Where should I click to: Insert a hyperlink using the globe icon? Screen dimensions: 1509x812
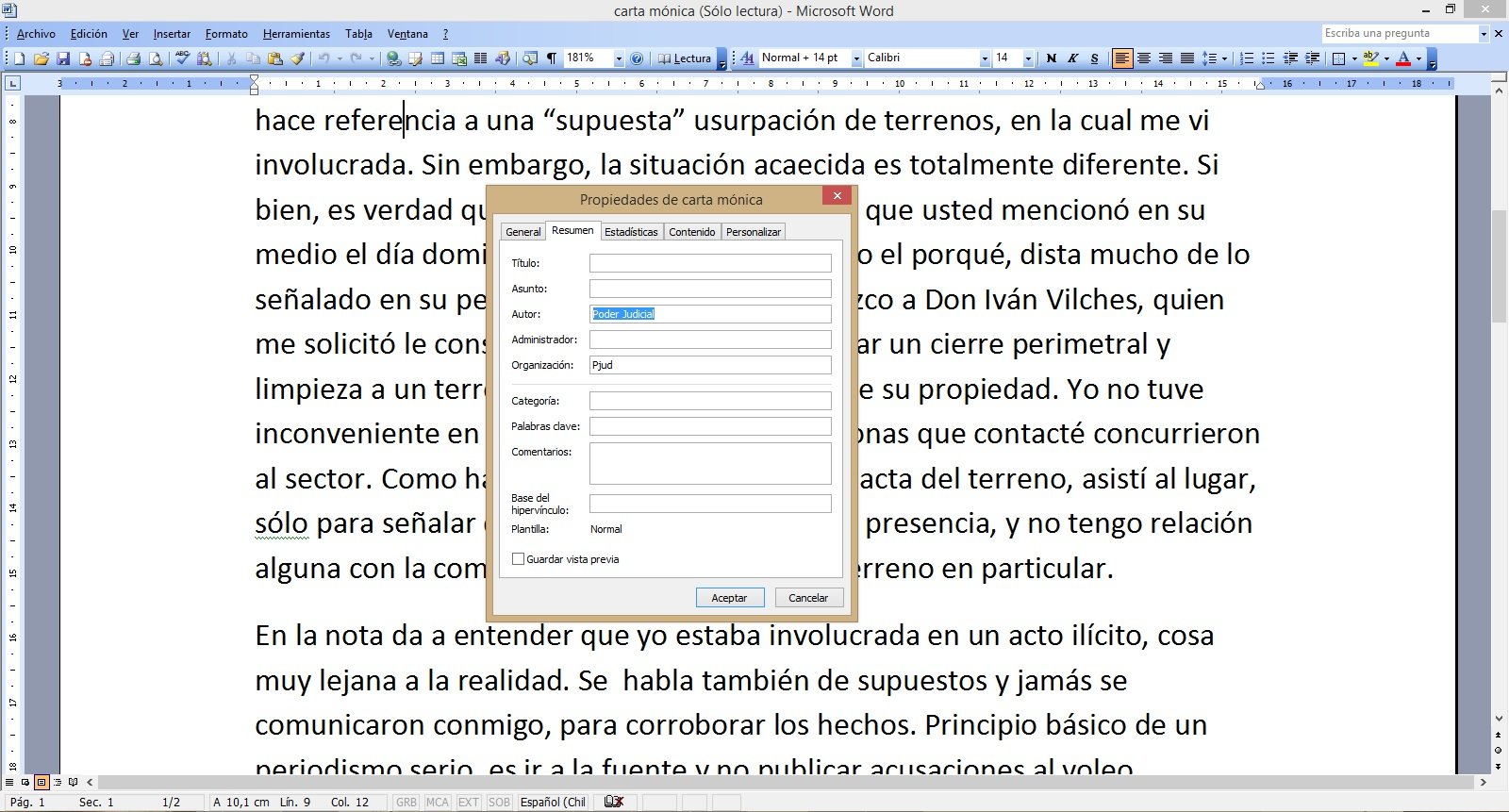tap(394, 58)
